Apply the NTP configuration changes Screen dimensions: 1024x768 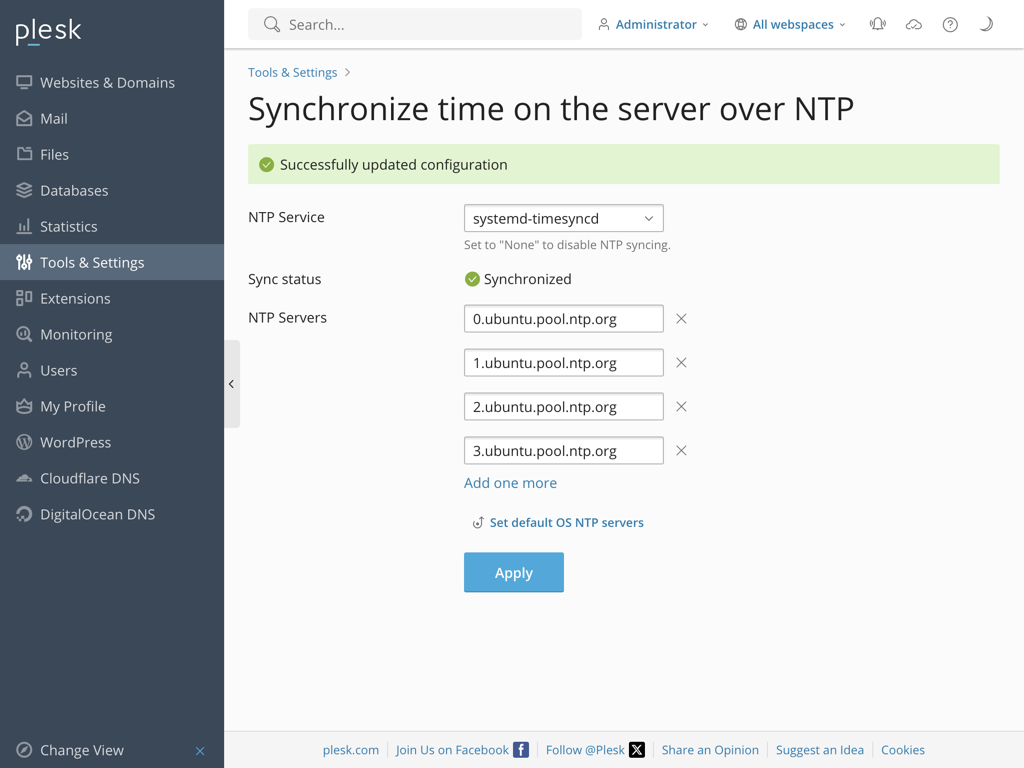point(513,572)
